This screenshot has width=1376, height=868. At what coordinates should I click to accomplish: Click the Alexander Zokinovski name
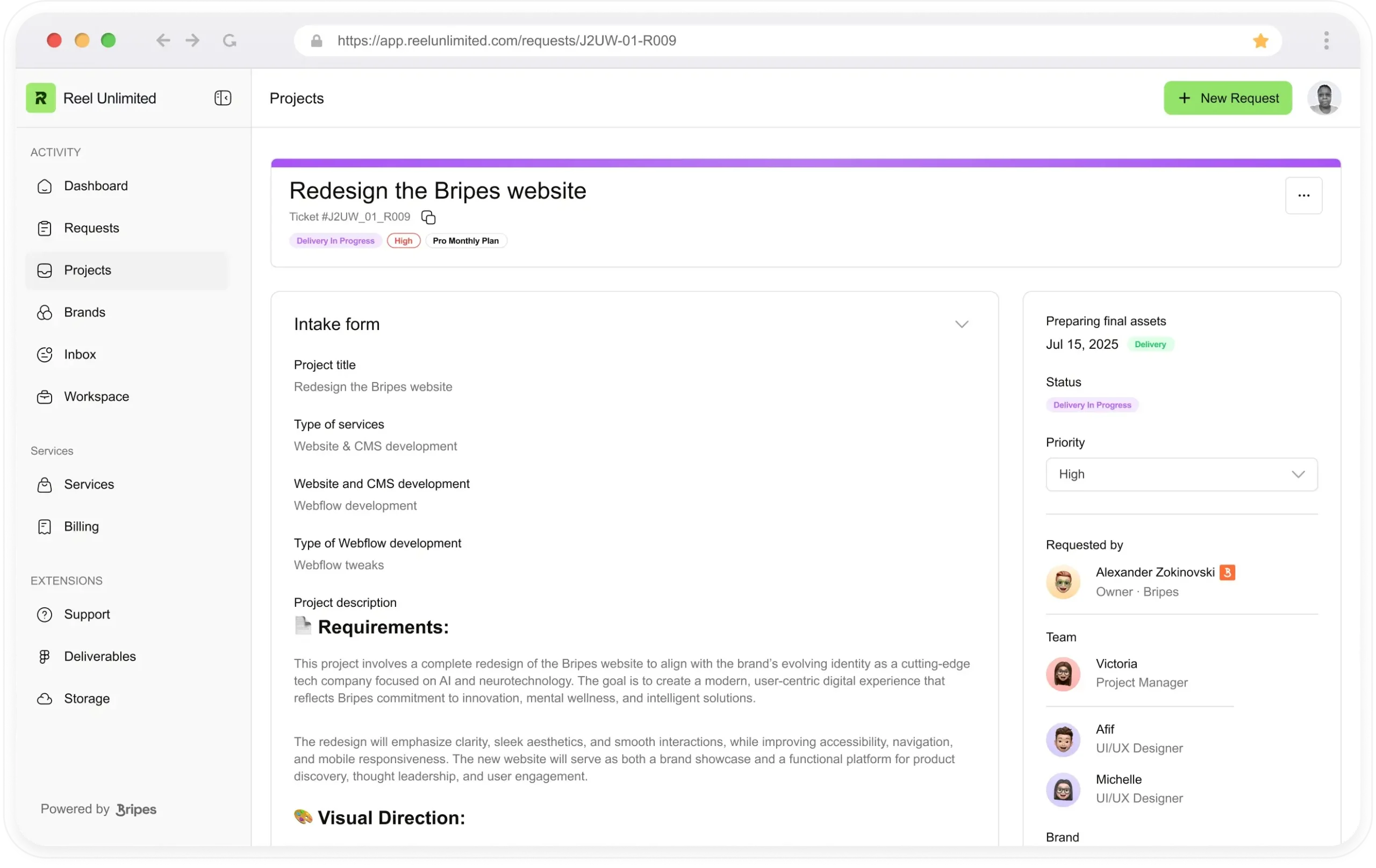point(1155,572)
